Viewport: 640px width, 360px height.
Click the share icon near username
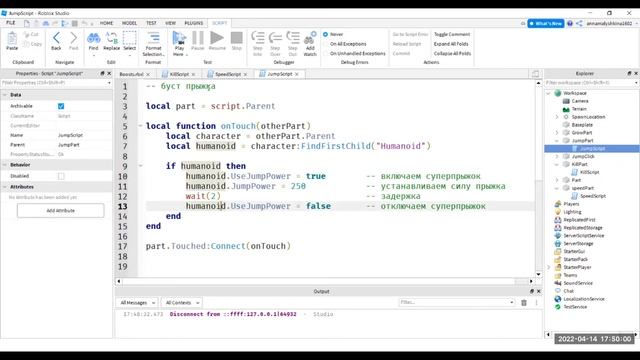pos(579,24)
